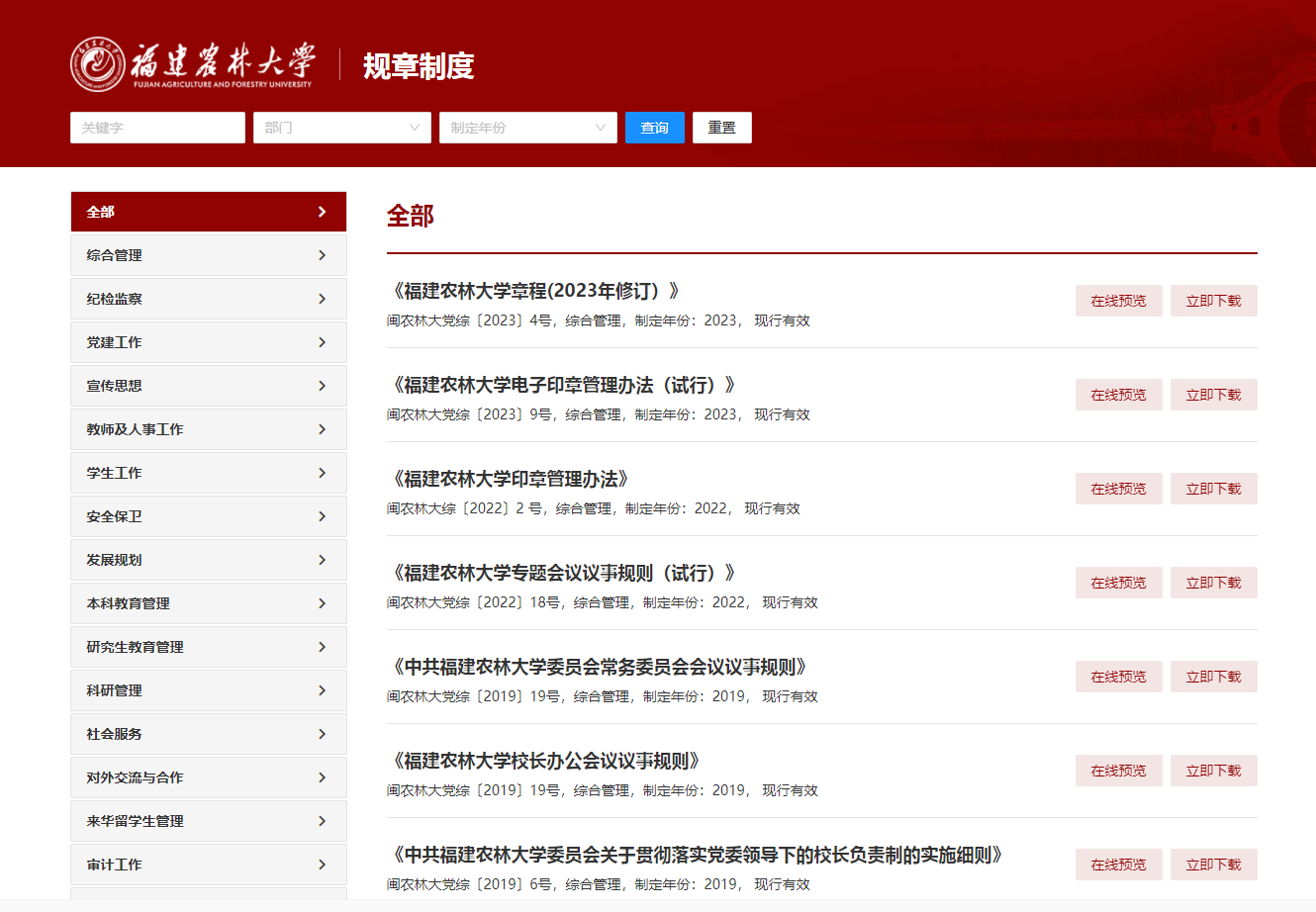Viewport: 1316px width, 912px height.
Task: Select the 社会服务 category
Action: click(209, 734)
